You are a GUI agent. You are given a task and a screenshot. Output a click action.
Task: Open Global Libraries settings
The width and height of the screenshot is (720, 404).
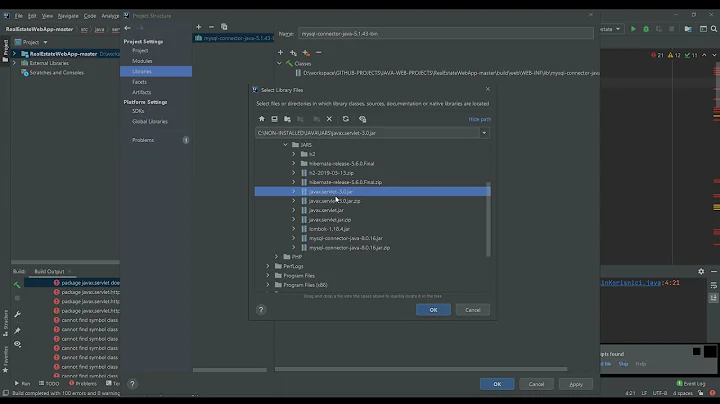[x=150, y=122]
